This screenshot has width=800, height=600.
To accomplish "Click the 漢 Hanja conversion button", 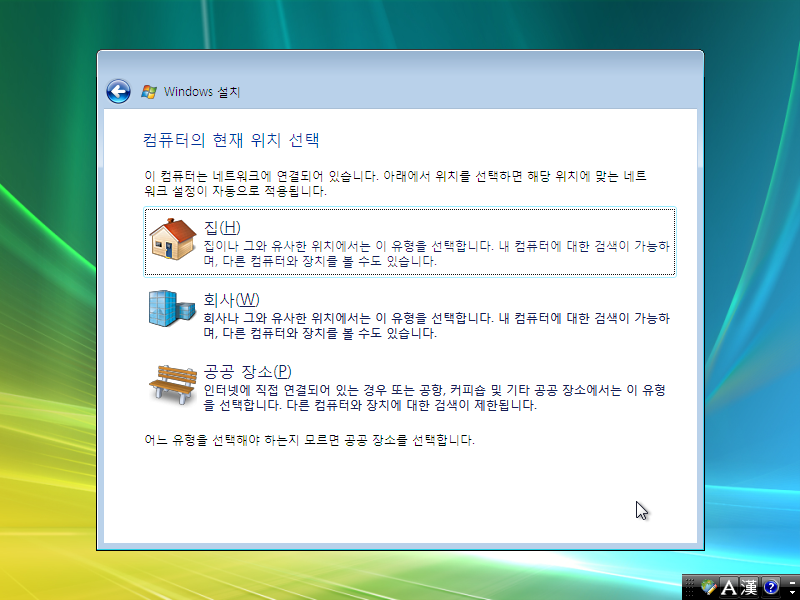I will click(749, 587).
